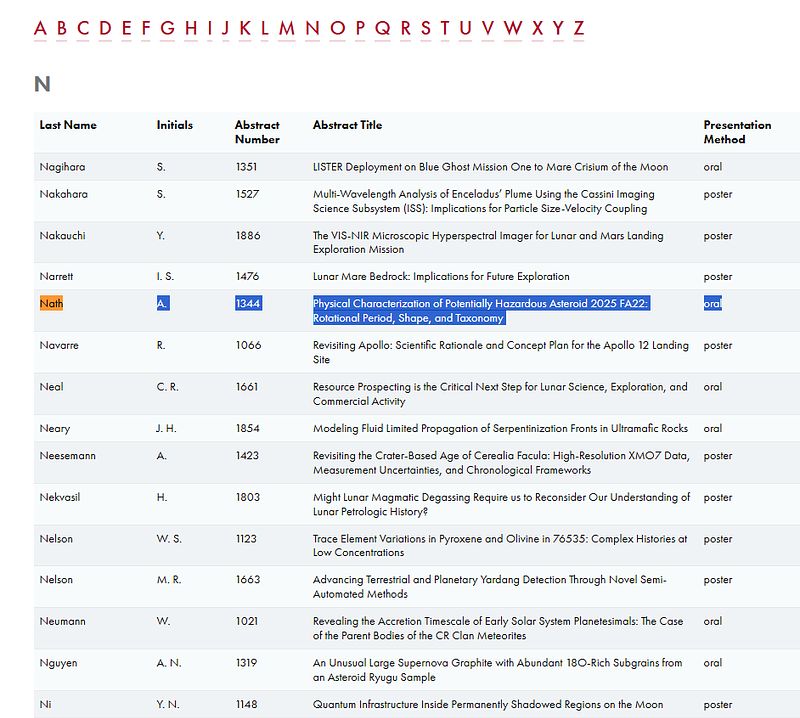800x718 pixels.
Task: Select abstract number 1319 for Nguyen
Action: [x=246, y=662]
